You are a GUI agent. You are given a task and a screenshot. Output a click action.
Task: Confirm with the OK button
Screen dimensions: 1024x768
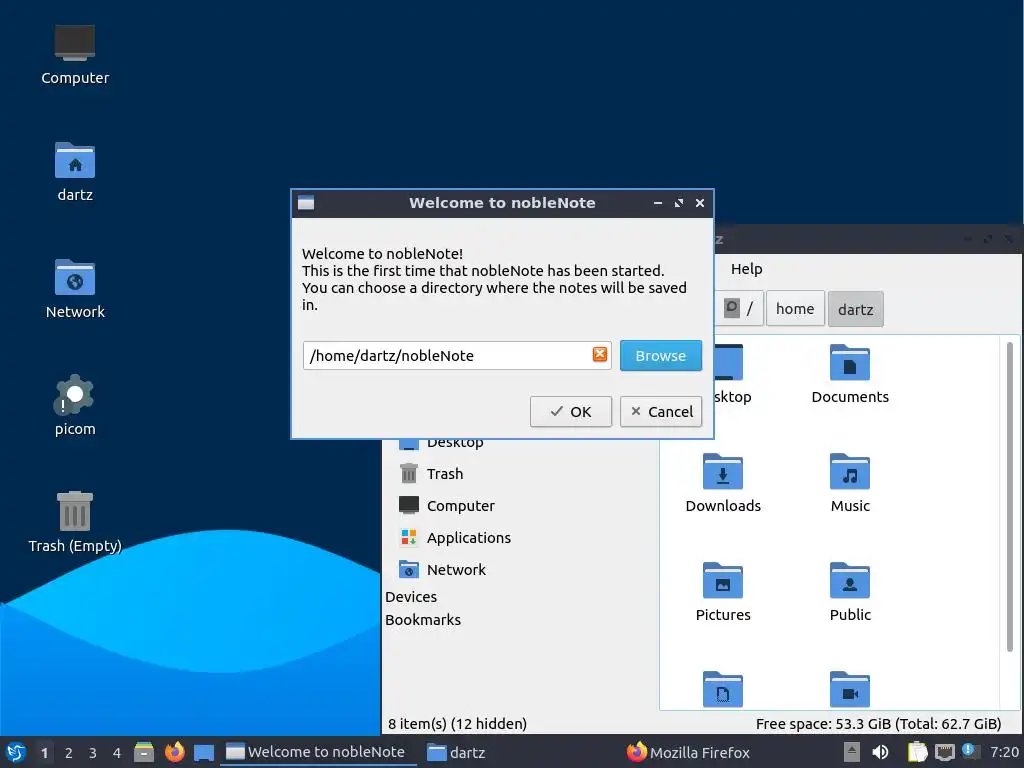tap(570, 411)
